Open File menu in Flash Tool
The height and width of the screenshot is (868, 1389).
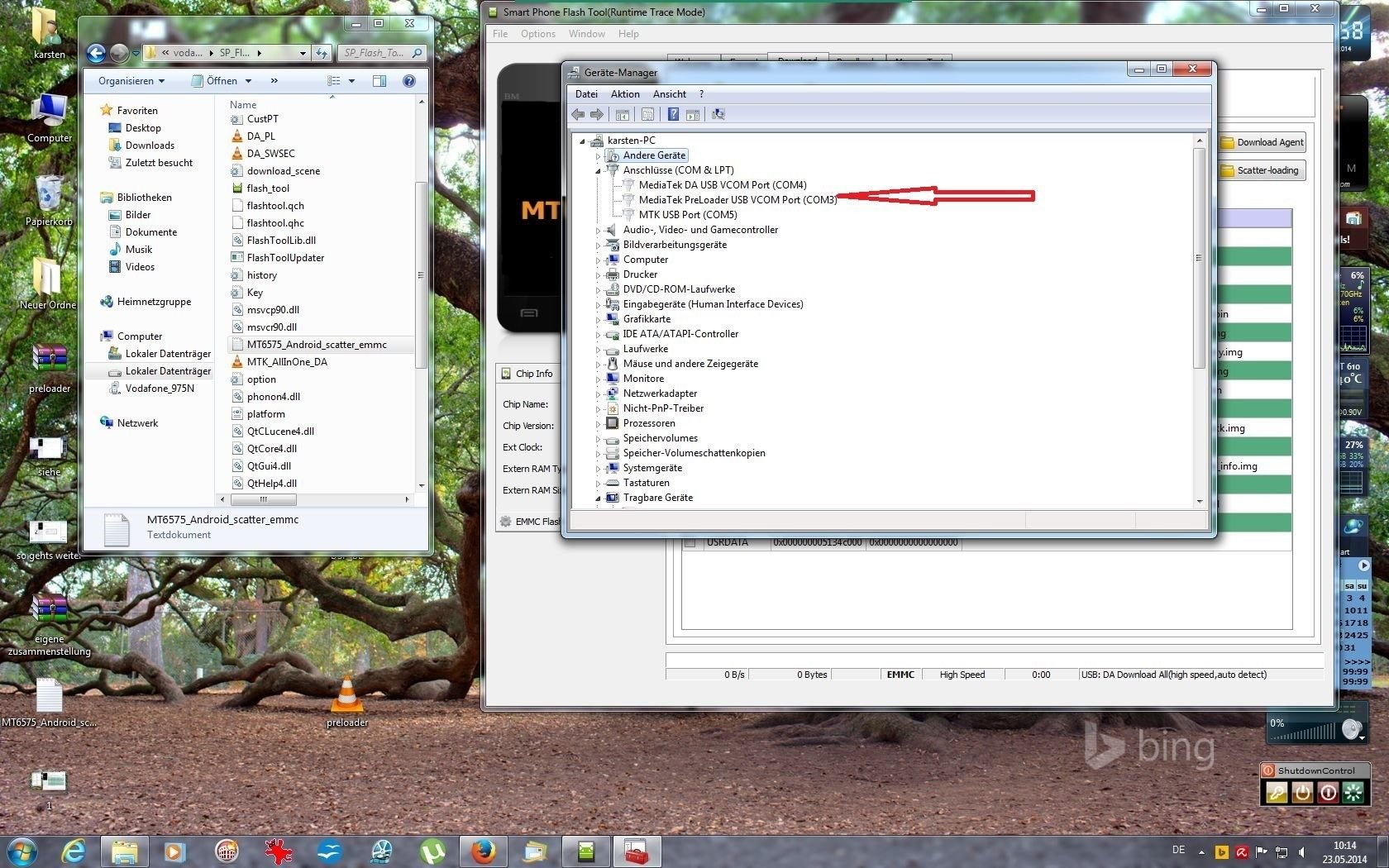click(500, 34)
